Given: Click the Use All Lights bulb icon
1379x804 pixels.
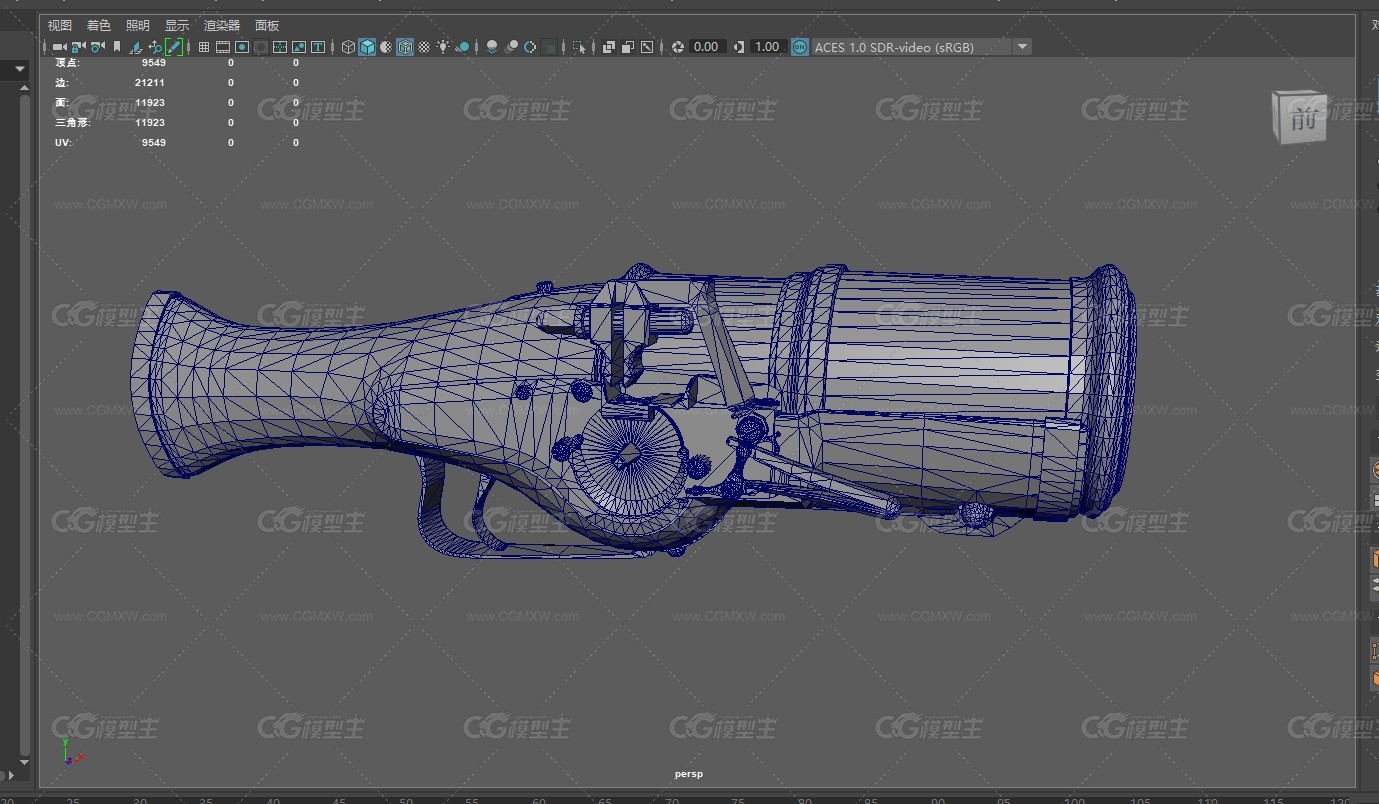Looking at the screenshot, I should pos(443,47).
